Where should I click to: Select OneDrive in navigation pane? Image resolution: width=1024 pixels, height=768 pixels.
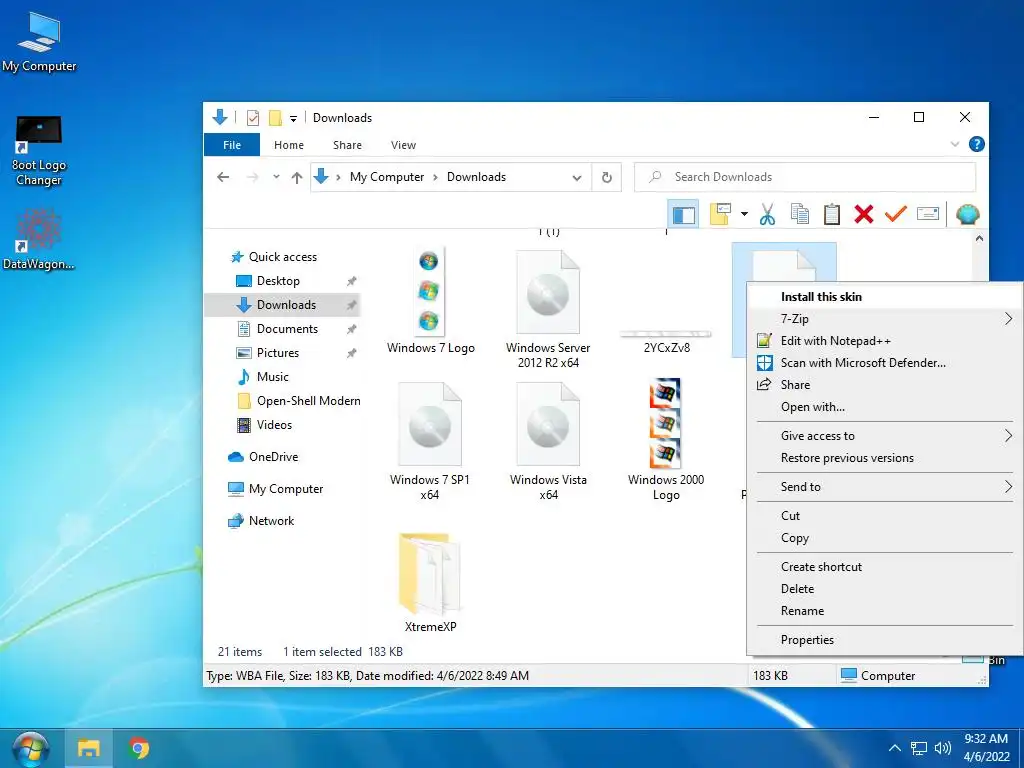[x=273, y=456]
